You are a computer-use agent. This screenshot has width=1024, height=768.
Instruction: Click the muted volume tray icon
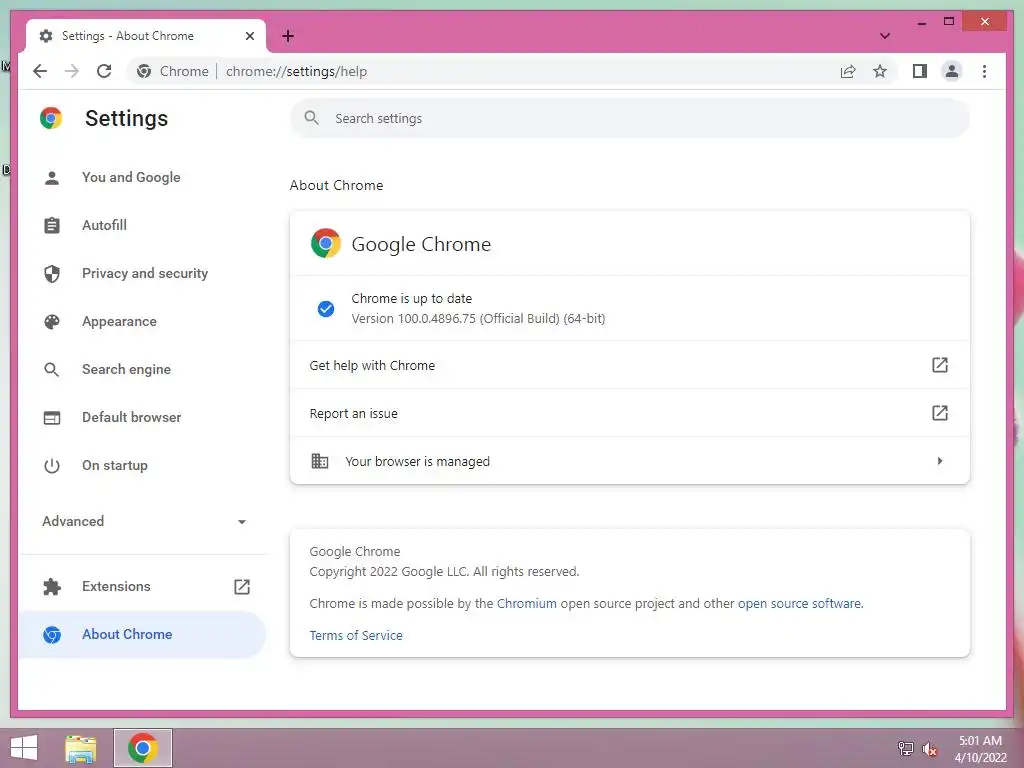tap(930, 749)
